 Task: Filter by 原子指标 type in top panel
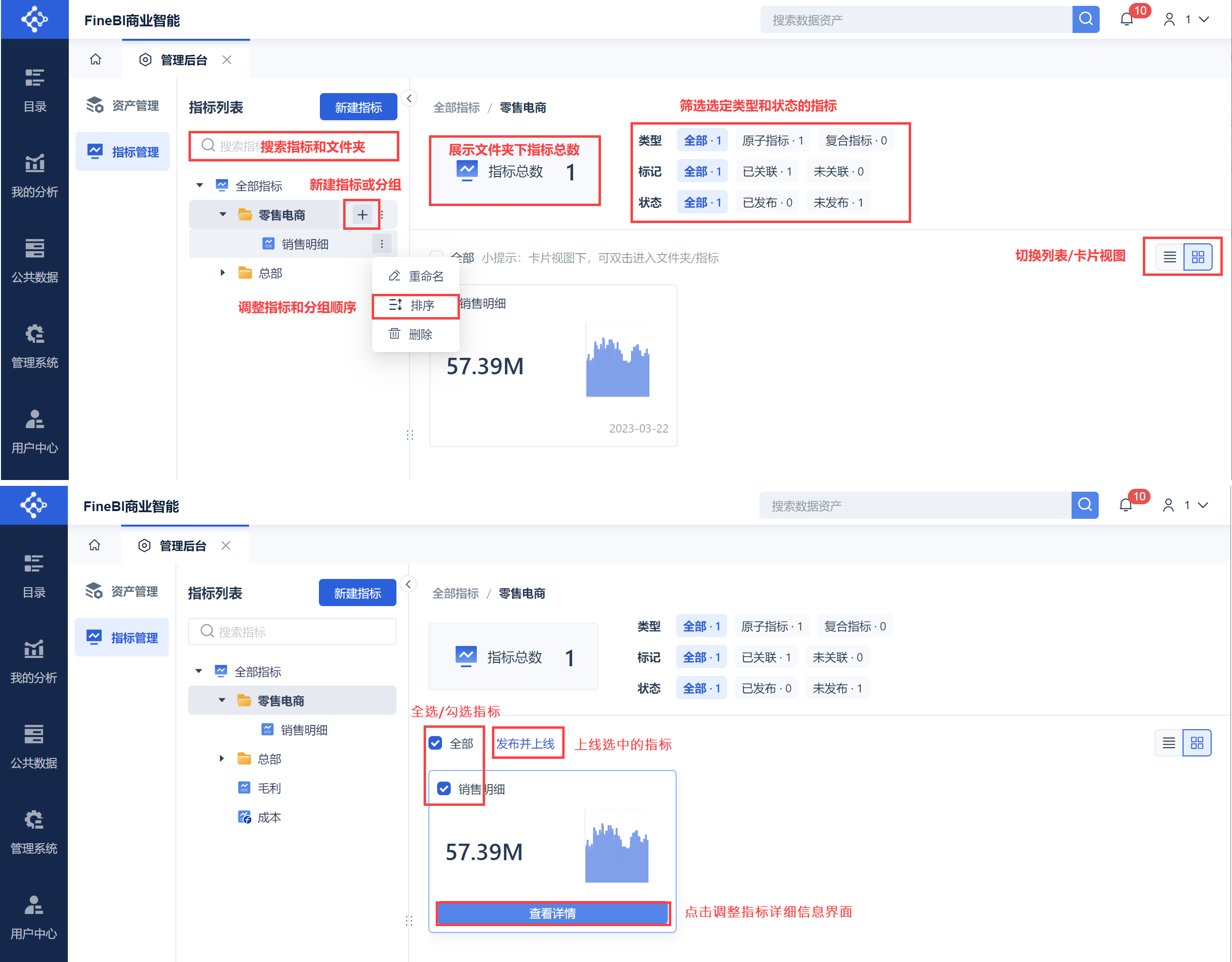coord(772,141)
